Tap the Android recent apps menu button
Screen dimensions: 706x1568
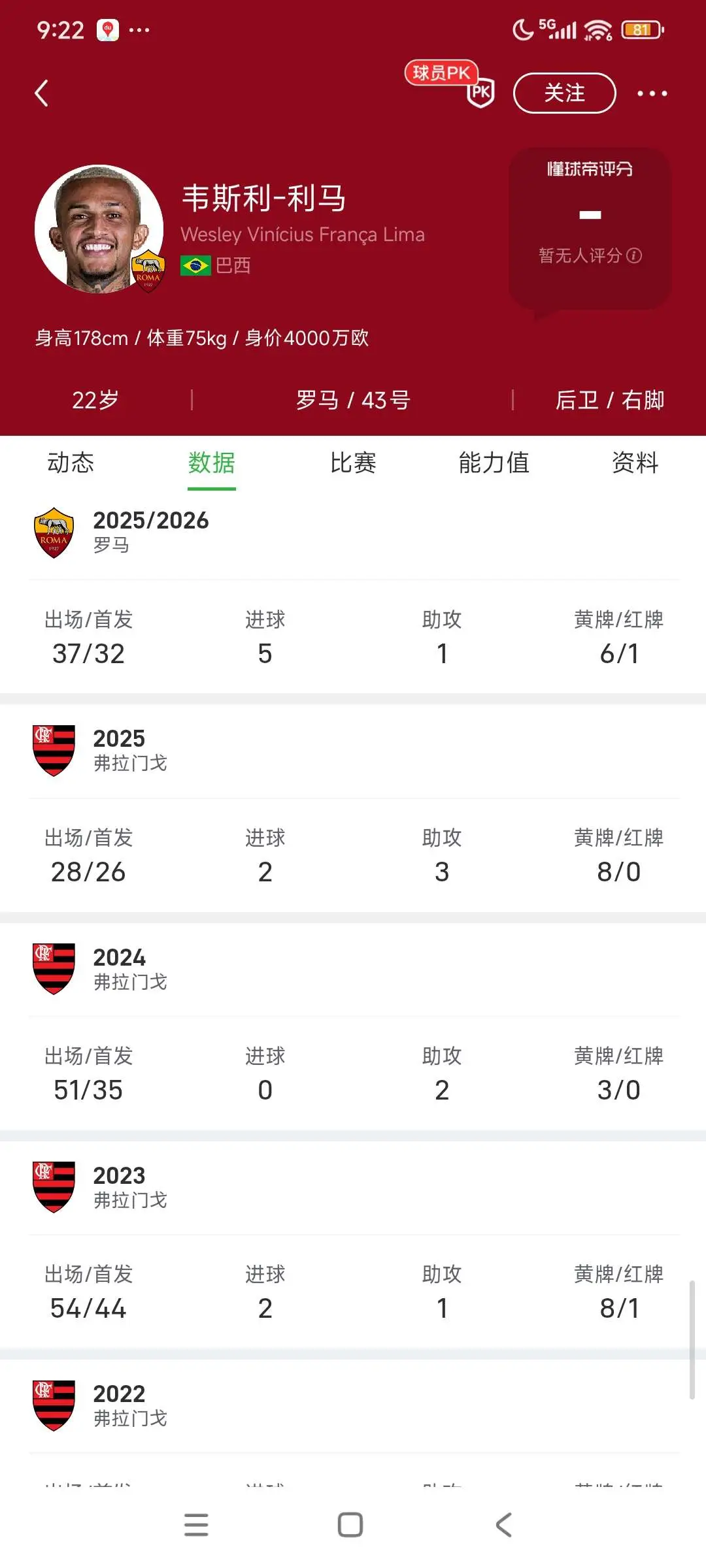pos(196,1525)
